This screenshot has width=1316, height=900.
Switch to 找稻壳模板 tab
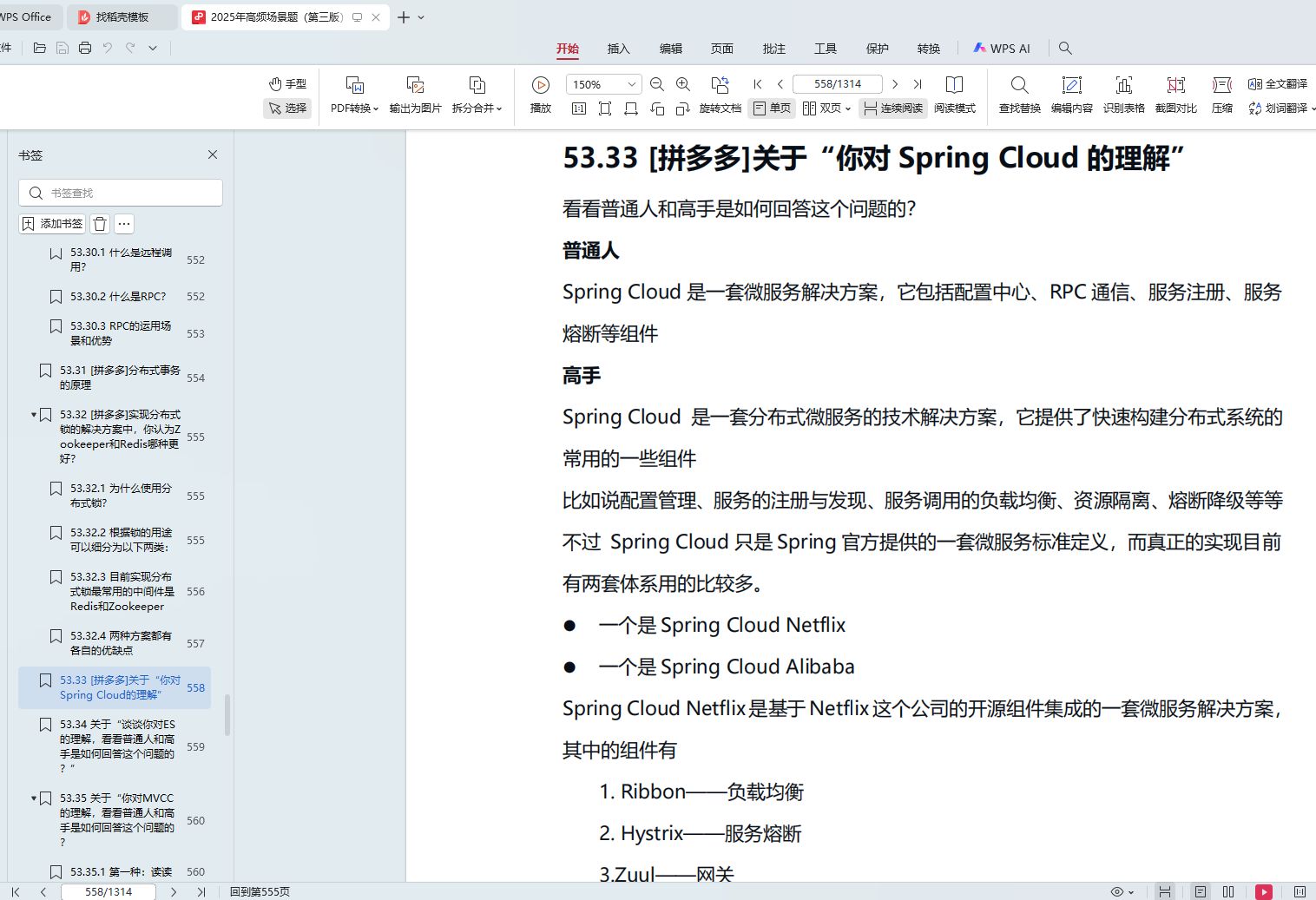tap(122, 17)
